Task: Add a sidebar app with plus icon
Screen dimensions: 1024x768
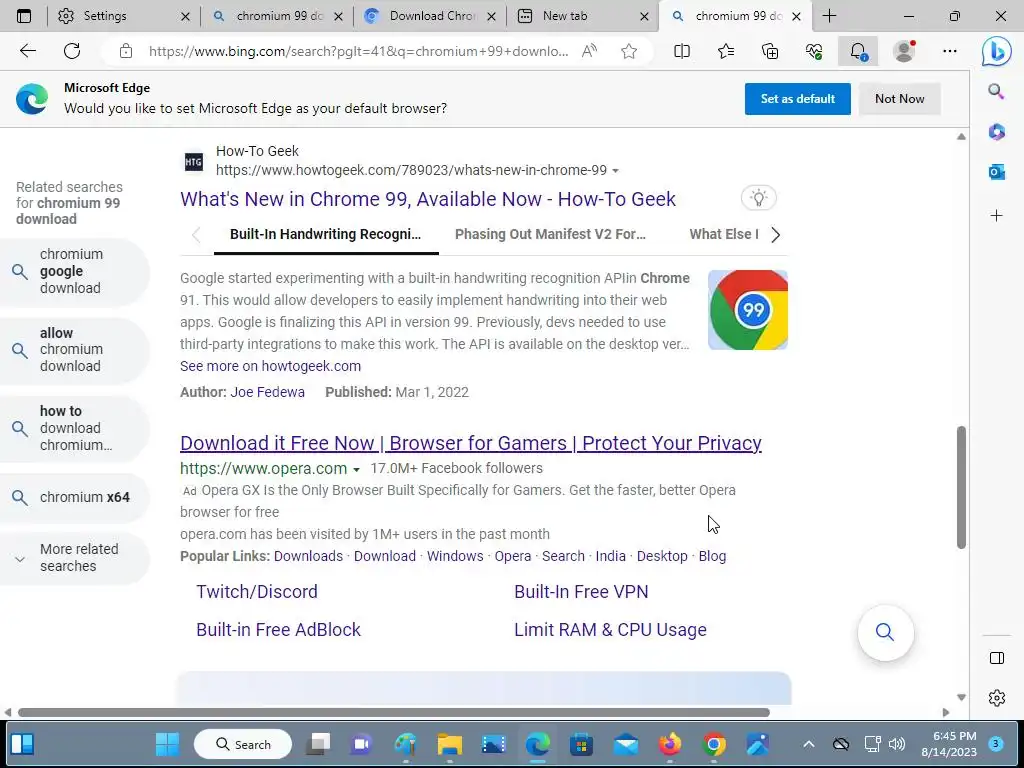Action: click(997, 216)
